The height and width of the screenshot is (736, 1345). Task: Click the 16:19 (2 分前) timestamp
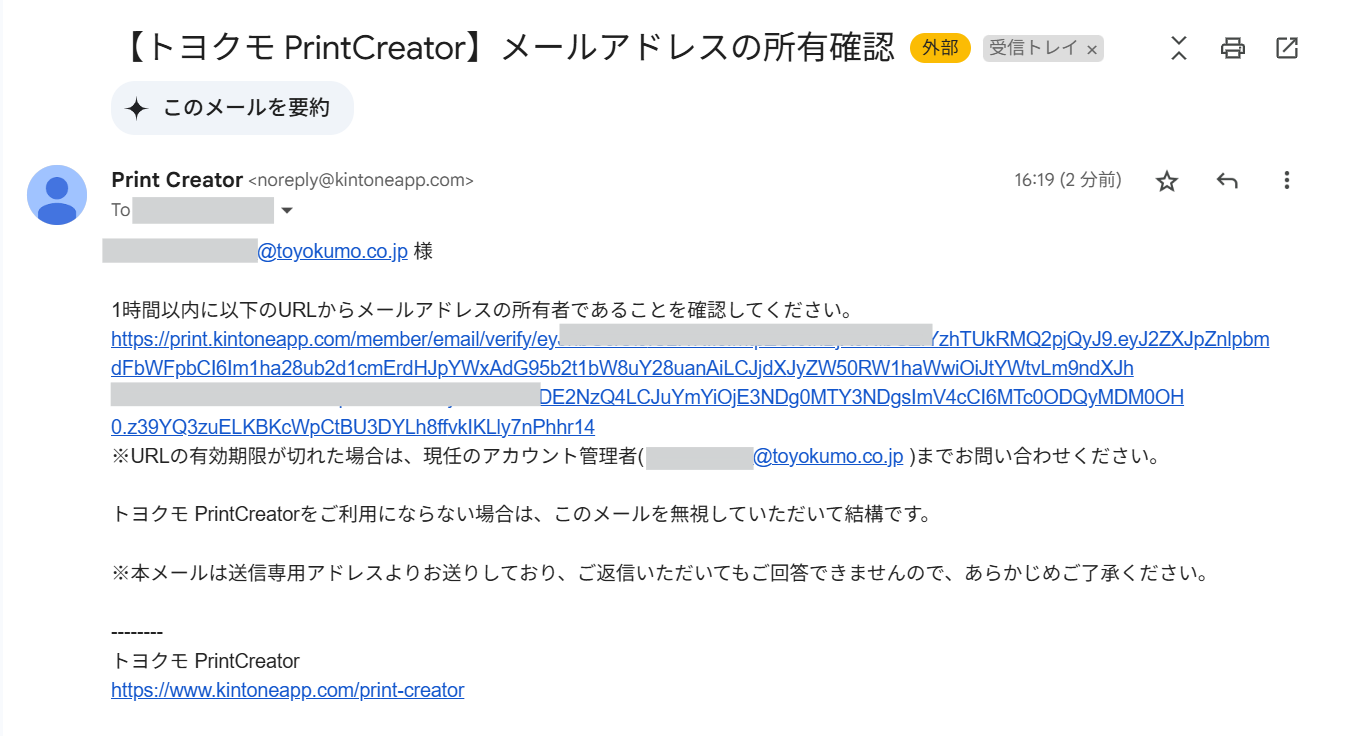click(1068, 180)
